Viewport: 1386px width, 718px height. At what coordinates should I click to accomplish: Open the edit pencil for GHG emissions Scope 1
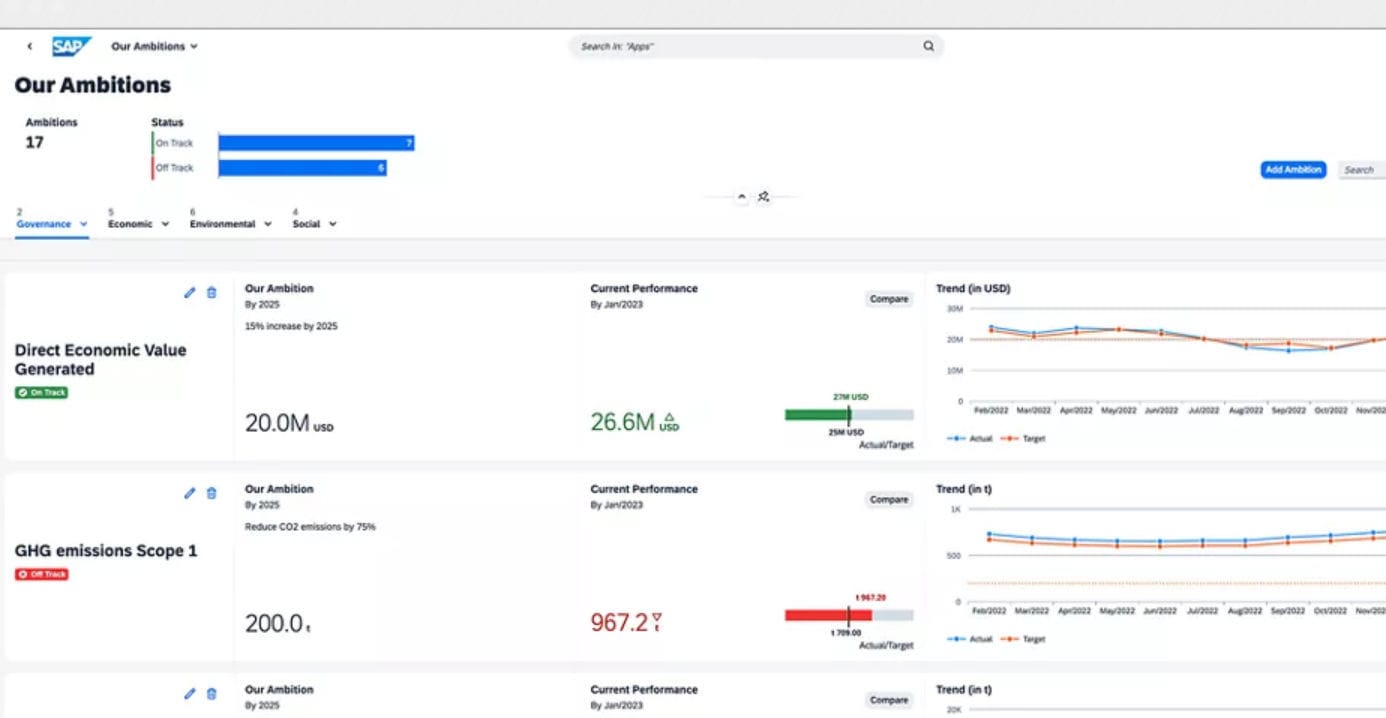(189, 493)
